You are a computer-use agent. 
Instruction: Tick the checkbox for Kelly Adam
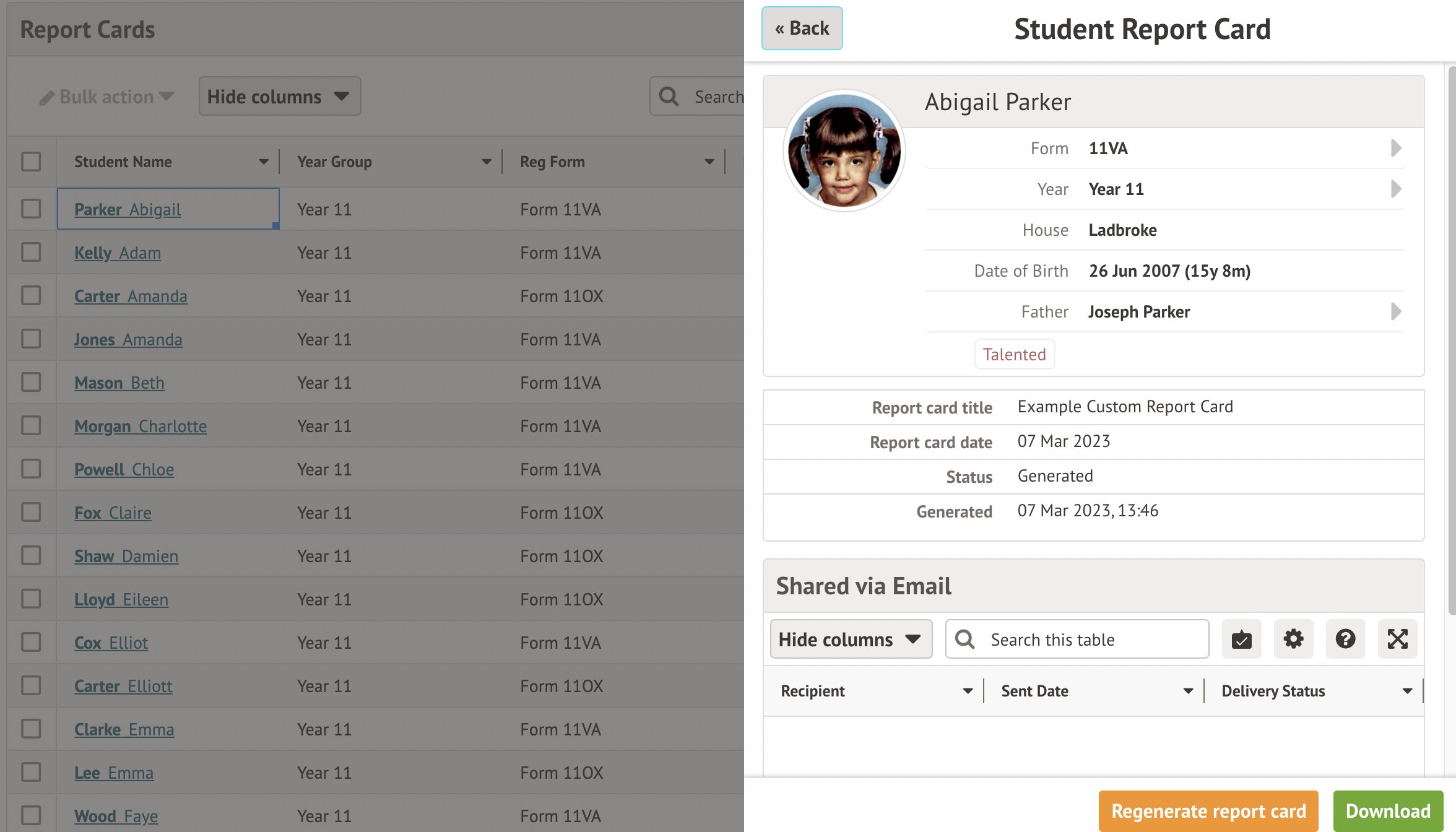(x=31, y=252)
